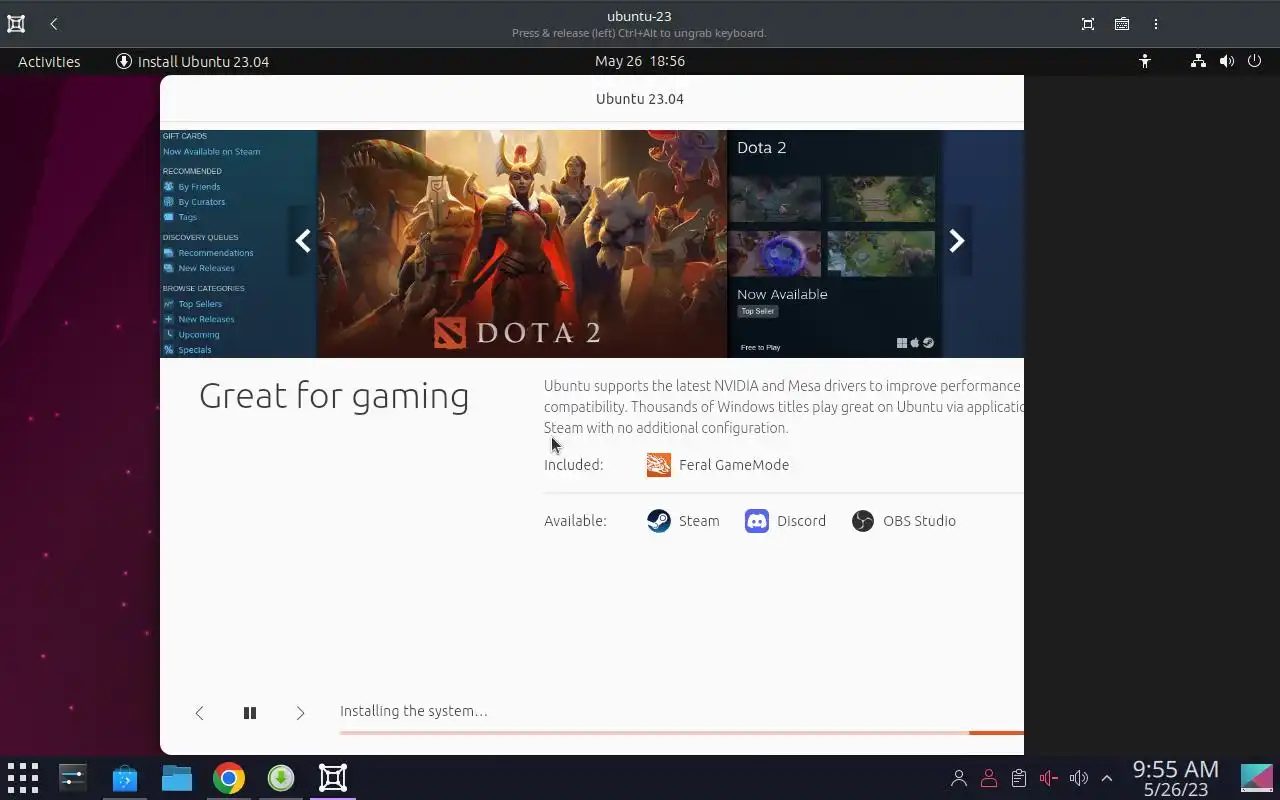Viewport: 1280px width, 800px height.
Task: Open the clock showing May 26 18:56
Action: click(640, 61)
